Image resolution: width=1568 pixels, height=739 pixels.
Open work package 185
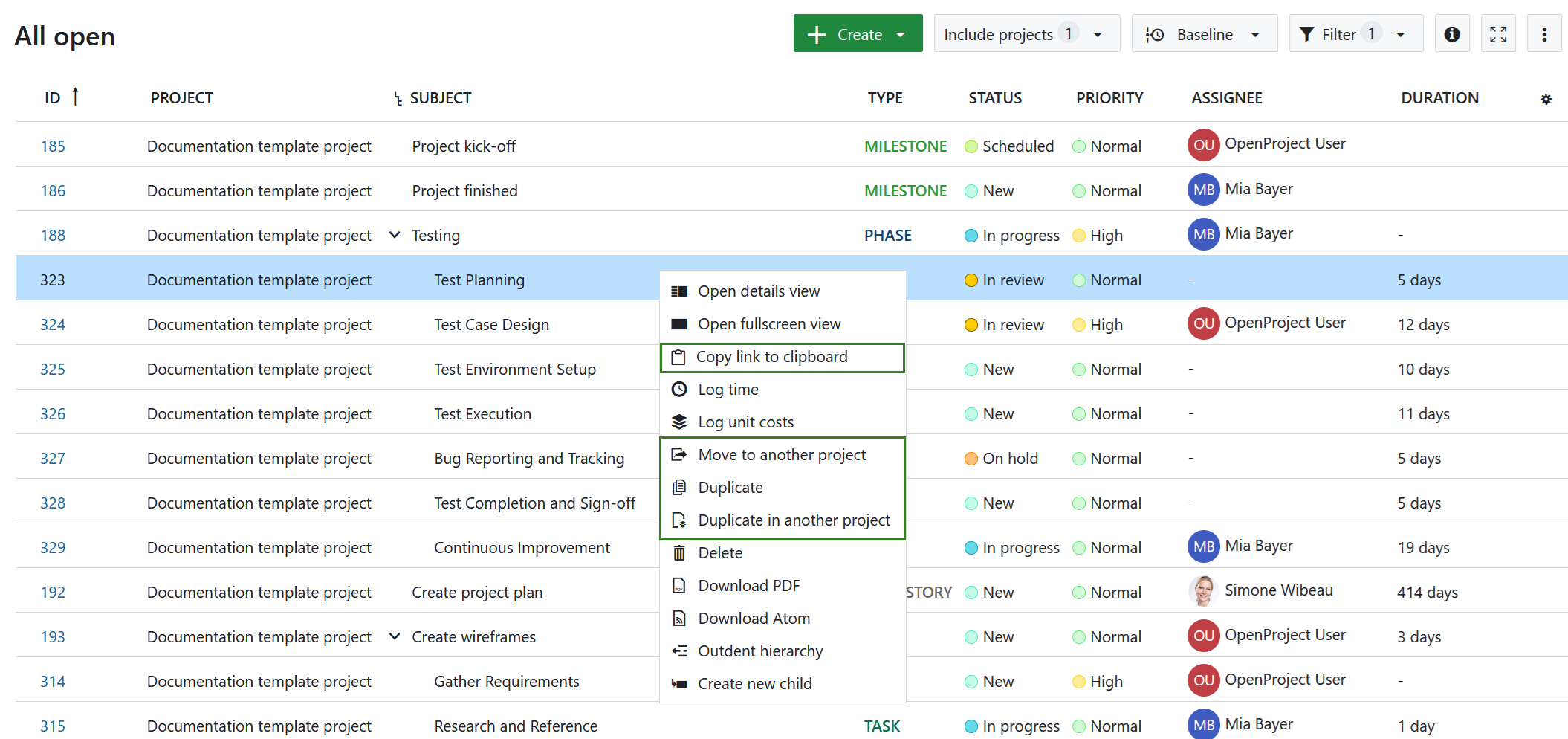click(x=53, y=146)
